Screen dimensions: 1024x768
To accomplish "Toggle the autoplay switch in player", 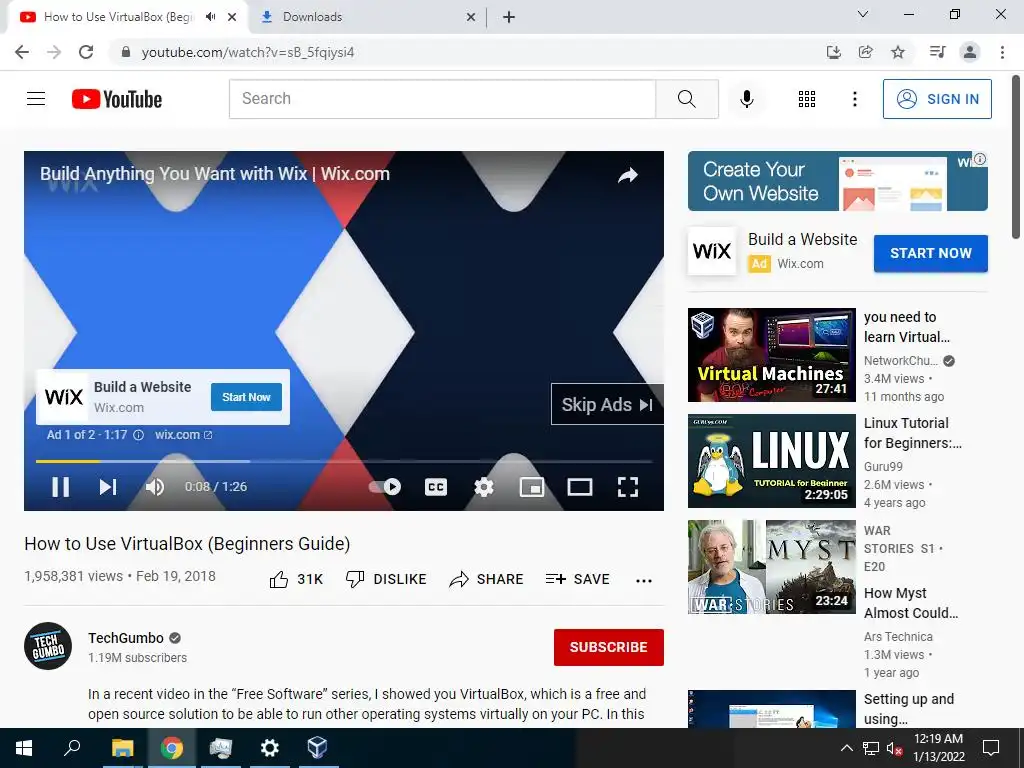I will click(385, 487).
